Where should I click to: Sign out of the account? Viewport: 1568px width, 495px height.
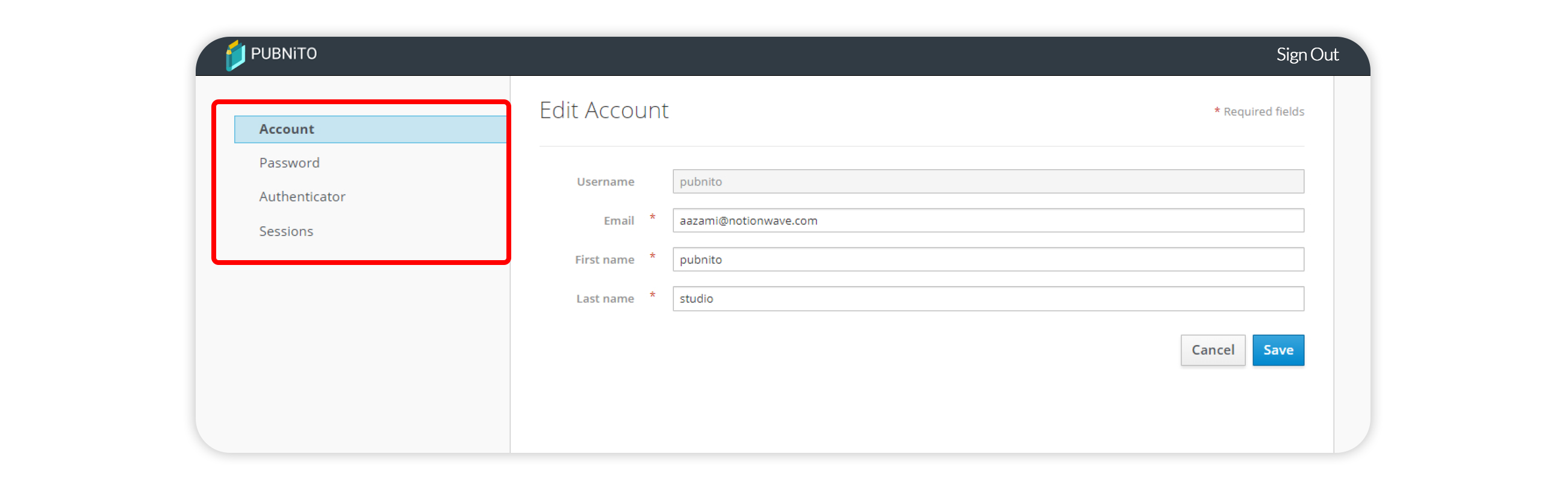click(1306, 55)
